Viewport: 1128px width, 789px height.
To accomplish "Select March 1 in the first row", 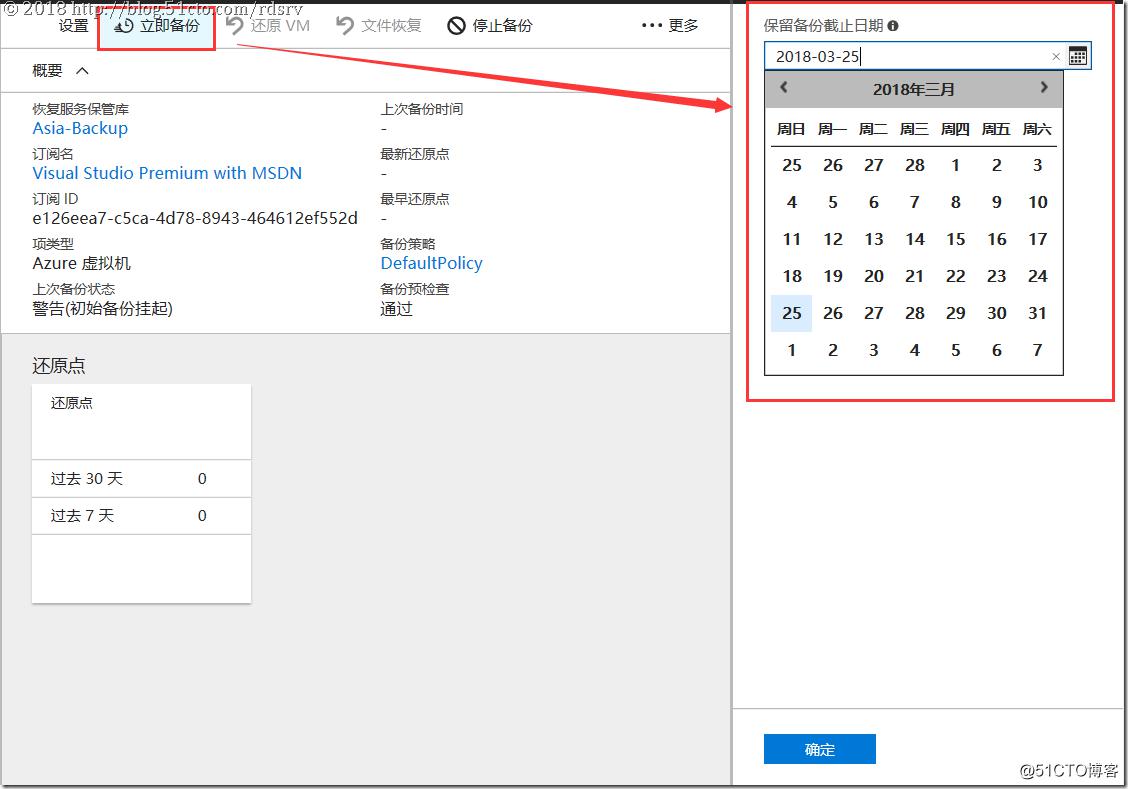I will click(x=955, y=165).
